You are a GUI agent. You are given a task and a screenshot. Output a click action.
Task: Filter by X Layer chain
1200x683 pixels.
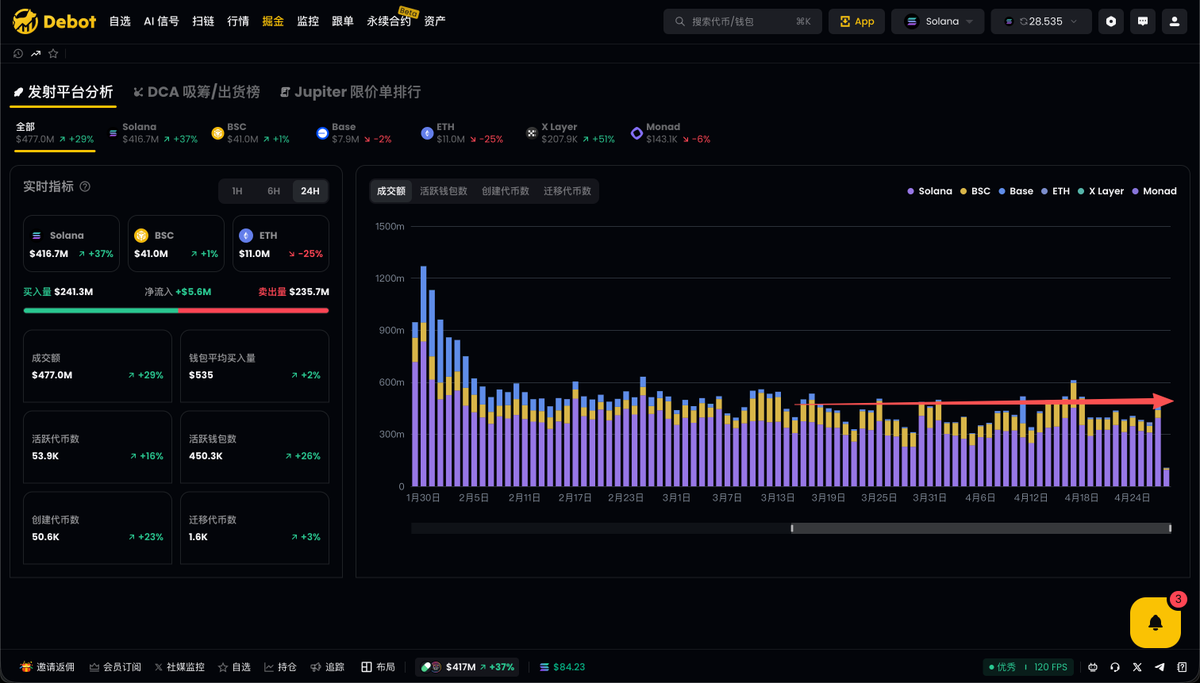pos(570,133)
